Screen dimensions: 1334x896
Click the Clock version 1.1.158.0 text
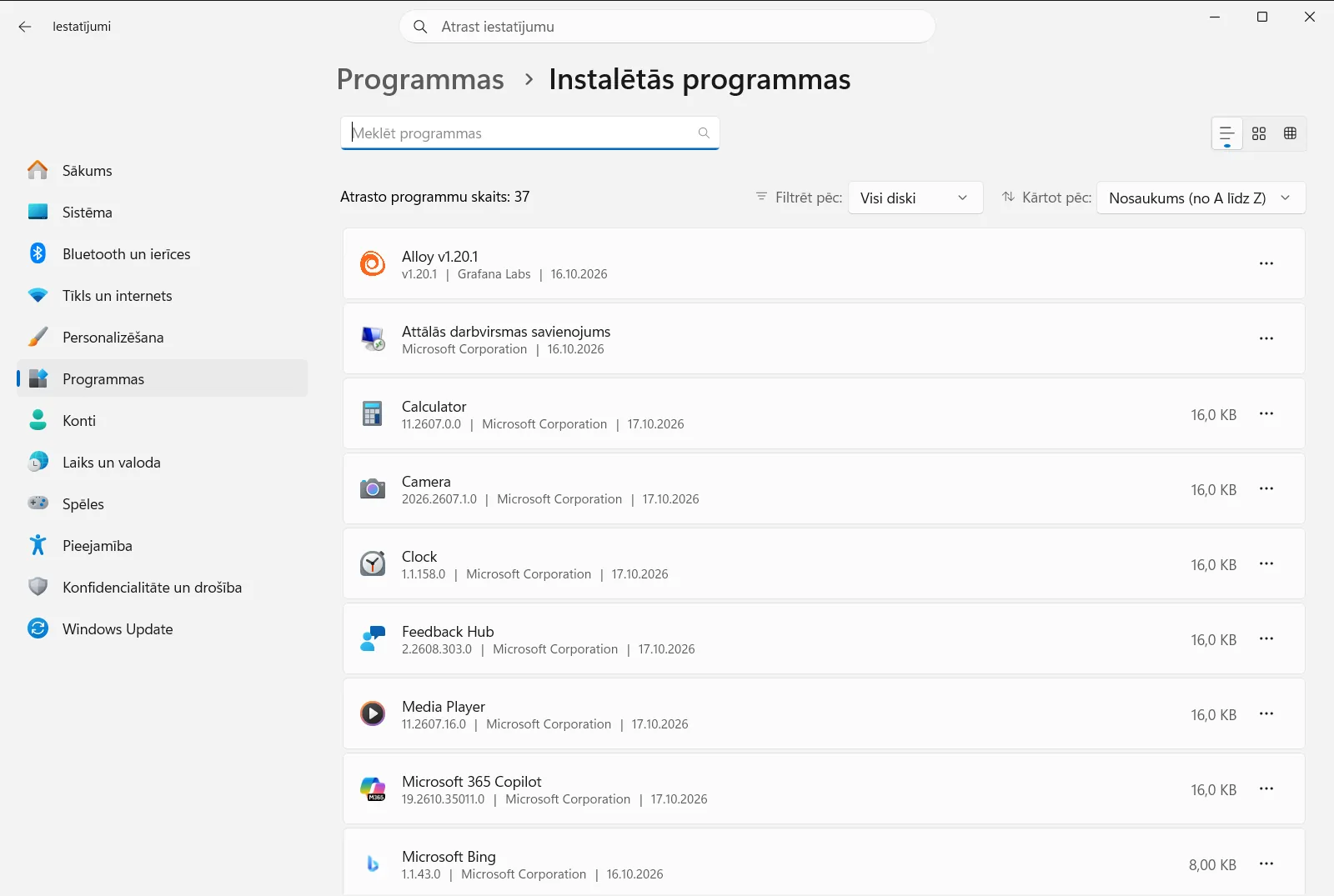pyautogui.click(x=424, y=574)
